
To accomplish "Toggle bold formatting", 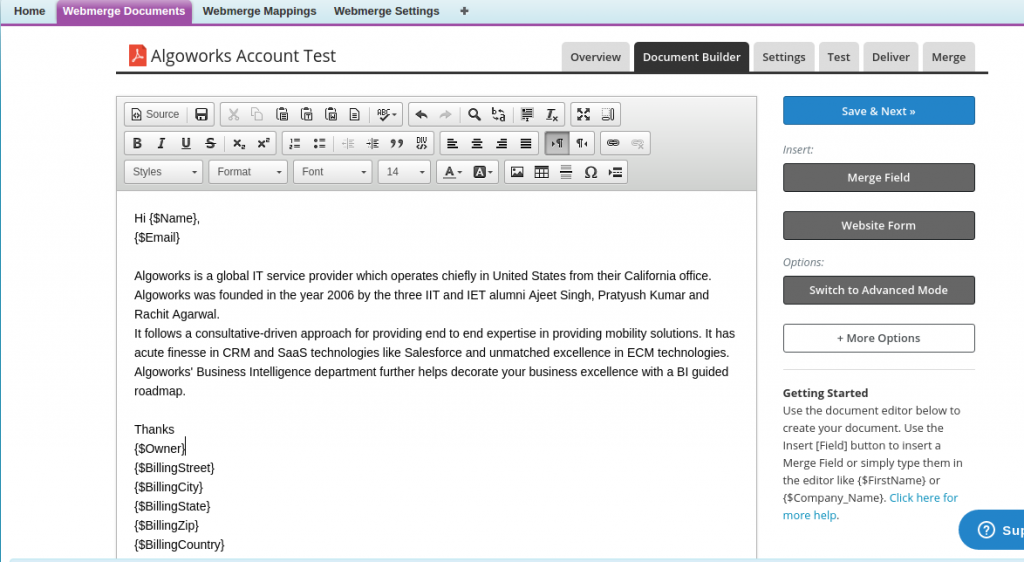I will click(138, 143).
